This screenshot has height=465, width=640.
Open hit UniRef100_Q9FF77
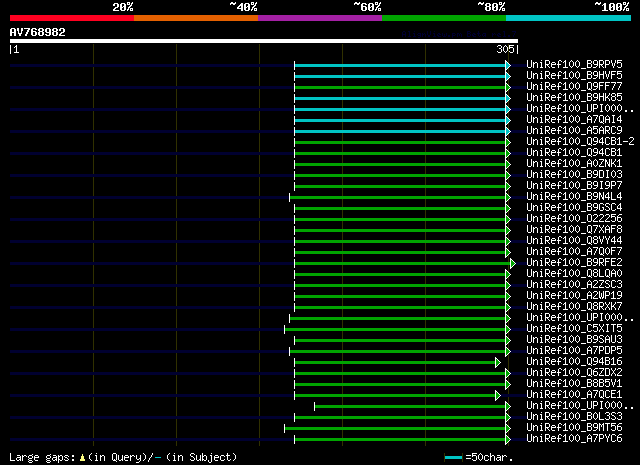[574, 87]
